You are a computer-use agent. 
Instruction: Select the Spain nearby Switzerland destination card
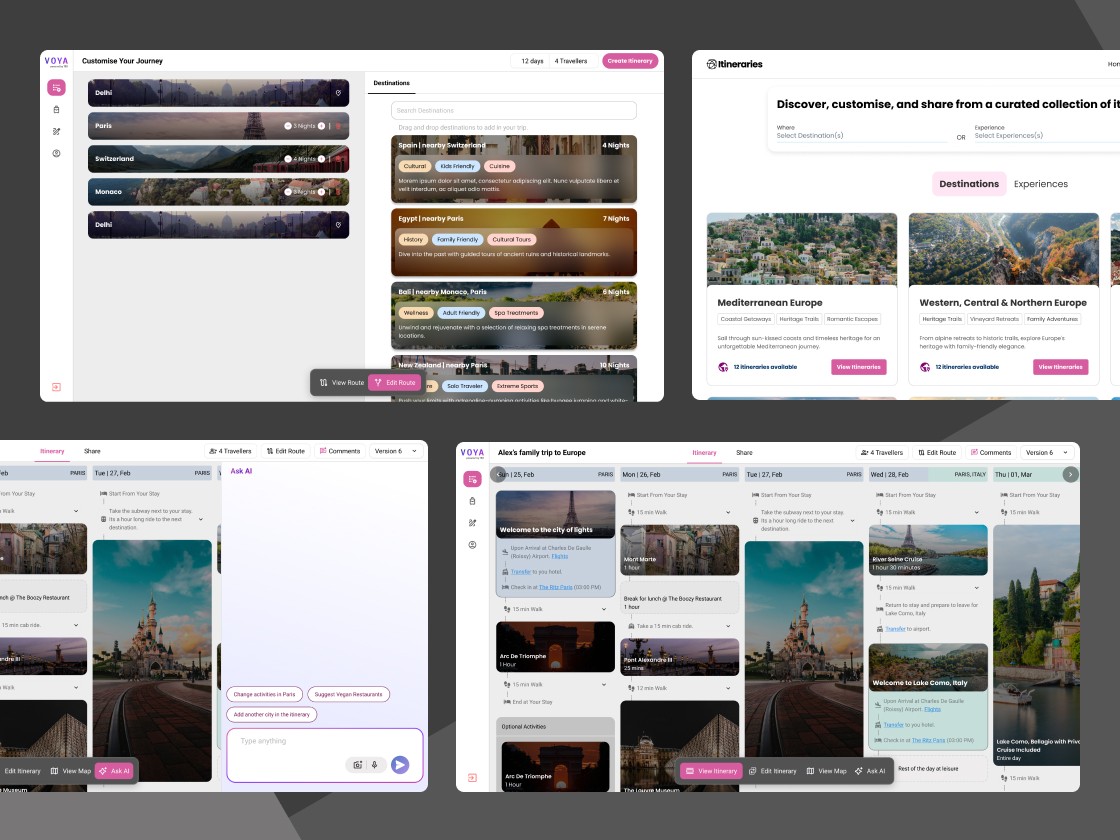point(514,169)
